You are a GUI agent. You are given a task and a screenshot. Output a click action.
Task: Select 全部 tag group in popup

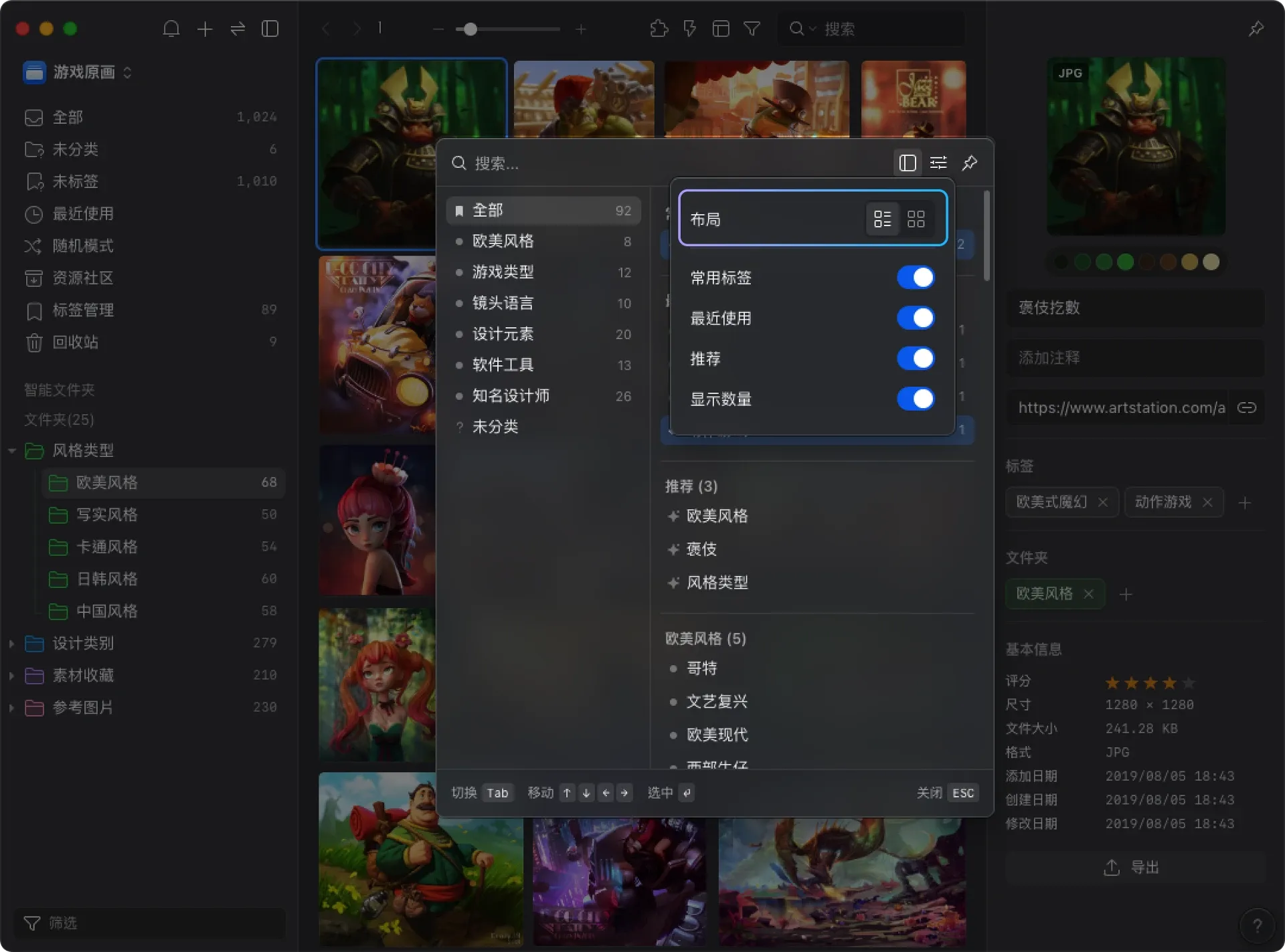543,210
